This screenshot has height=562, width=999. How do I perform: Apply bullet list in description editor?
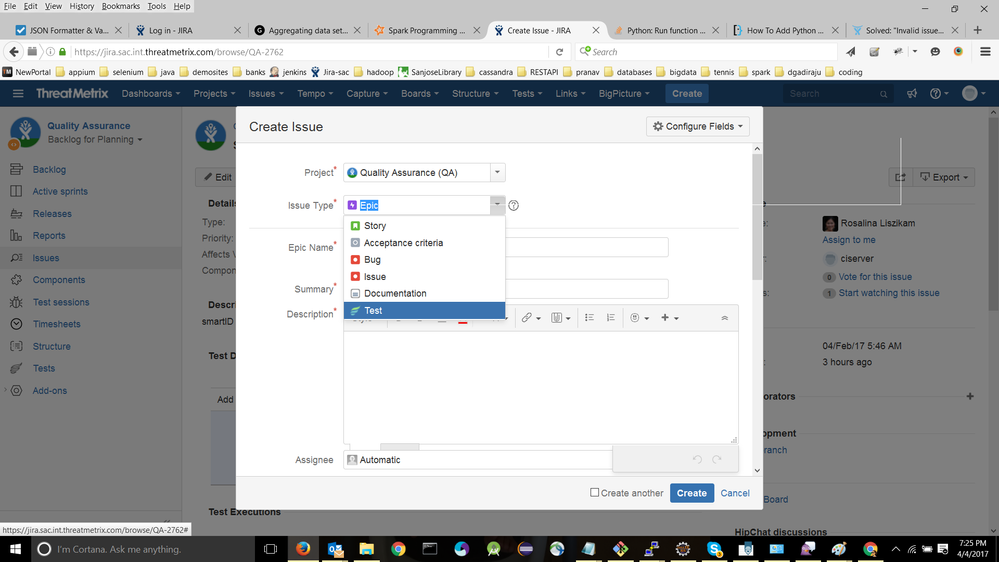(x=589, y=317)
